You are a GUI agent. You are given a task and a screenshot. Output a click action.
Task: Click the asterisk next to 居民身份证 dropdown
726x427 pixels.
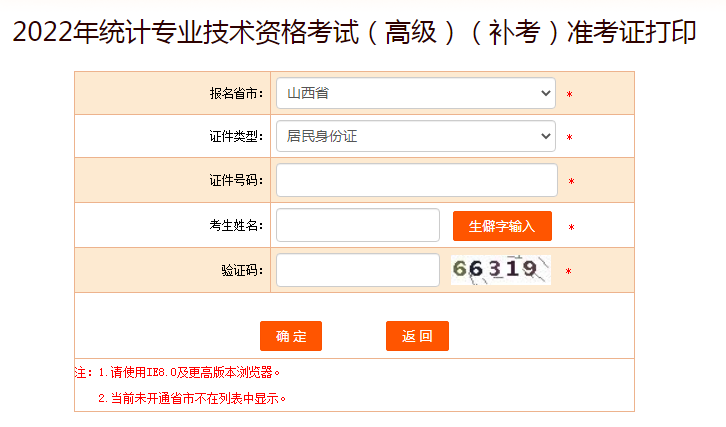point(569,138)
